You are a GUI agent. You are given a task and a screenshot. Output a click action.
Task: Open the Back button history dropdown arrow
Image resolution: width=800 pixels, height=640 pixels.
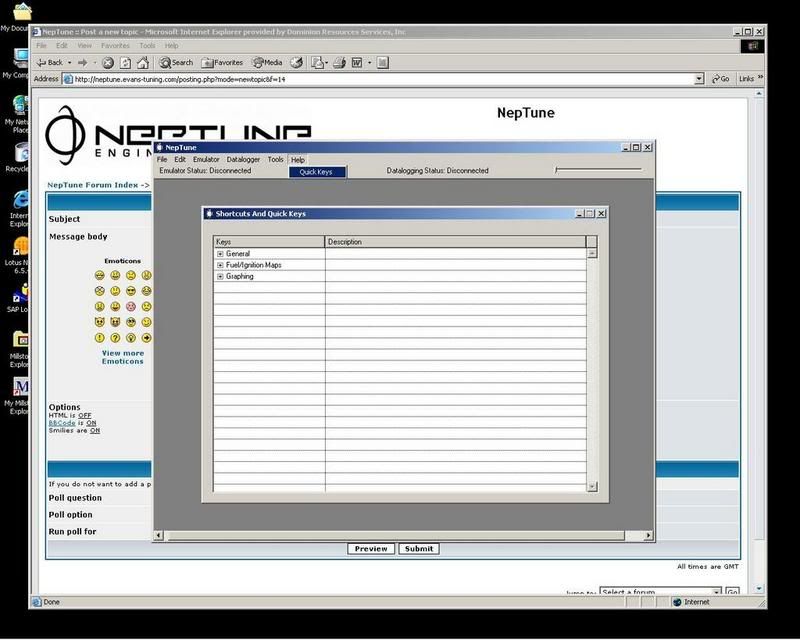[69, 63]
